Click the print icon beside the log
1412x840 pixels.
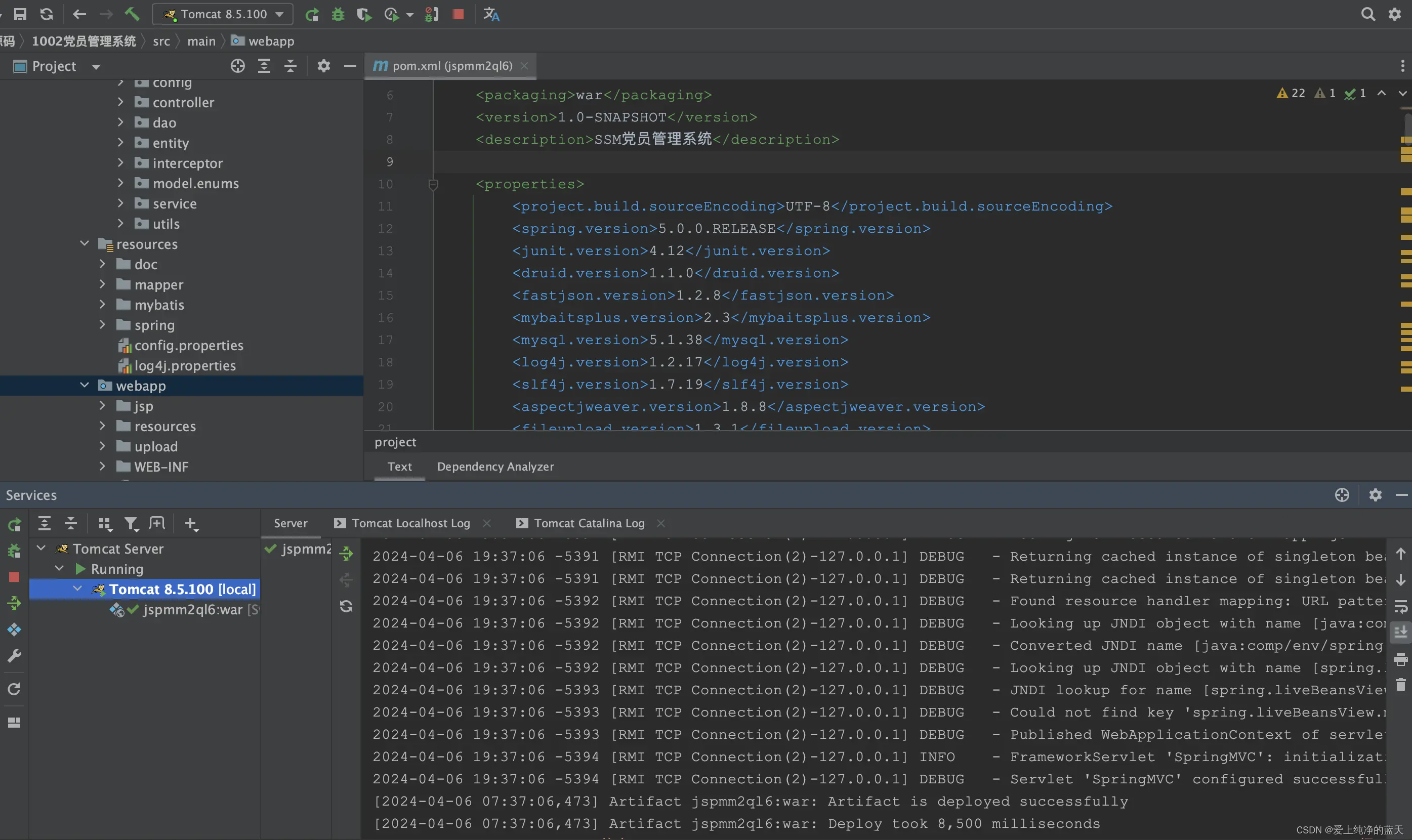tap(1401, 659)
